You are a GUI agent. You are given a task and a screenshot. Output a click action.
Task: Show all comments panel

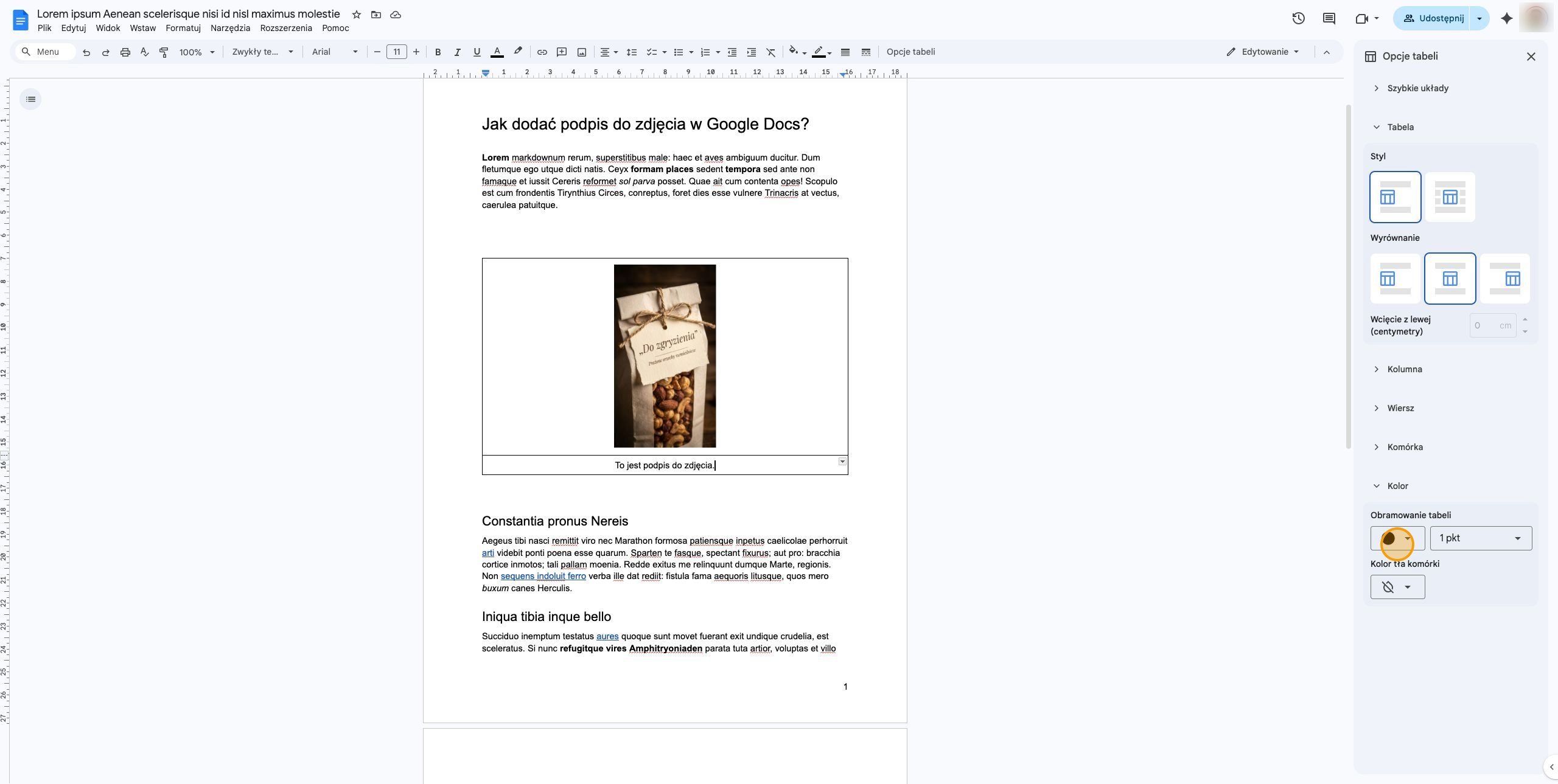point(1329,18)
